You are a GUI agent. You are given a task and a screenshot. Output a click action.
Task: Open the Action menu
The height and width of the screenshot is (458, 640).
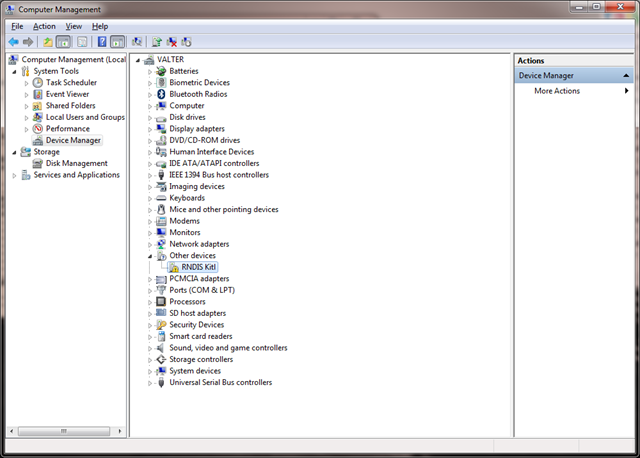(44, 26)
